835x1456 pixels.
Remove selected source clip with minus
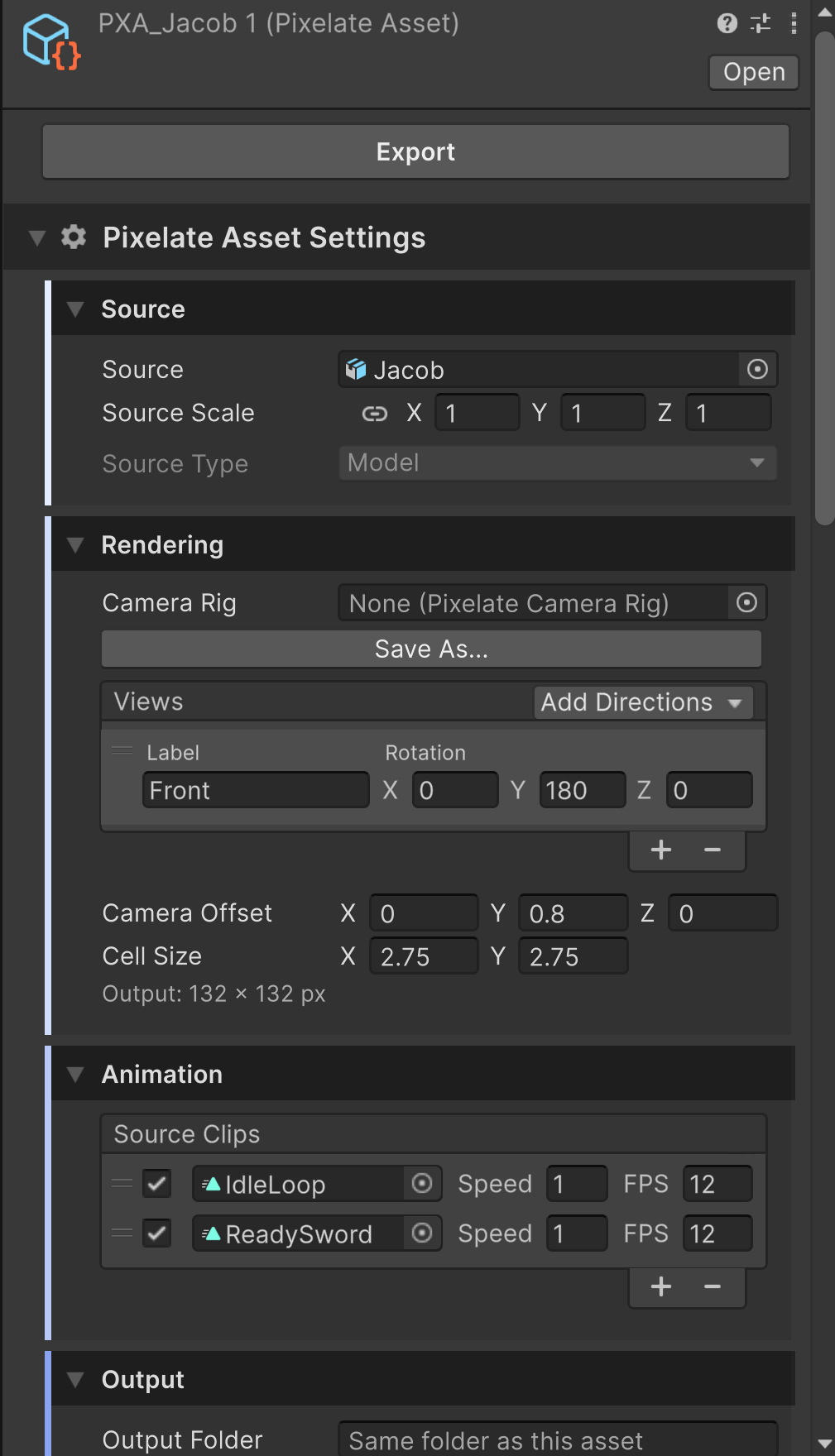713,1287
